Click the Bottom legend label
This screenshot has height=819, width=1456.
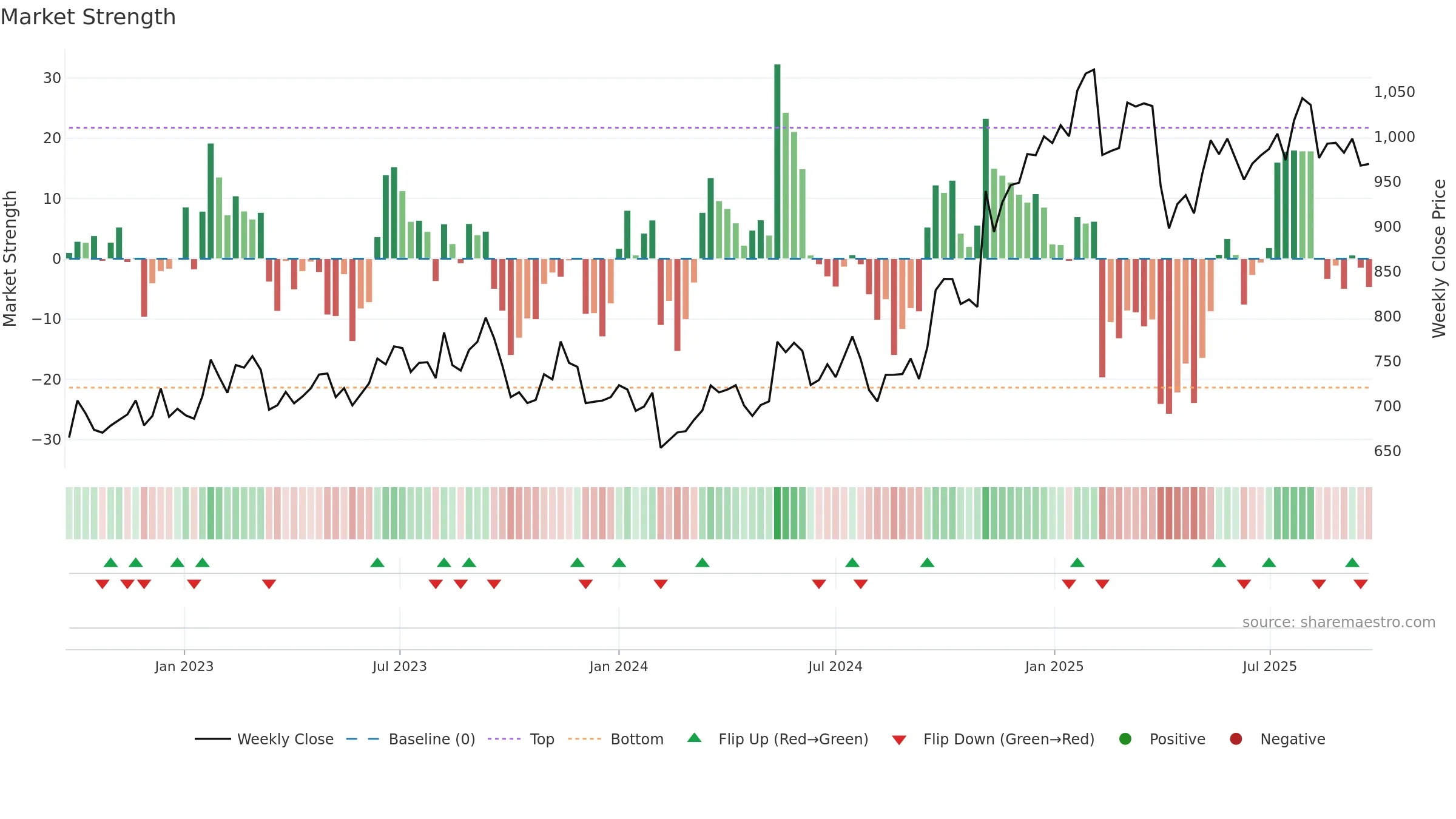coord(637,739)
